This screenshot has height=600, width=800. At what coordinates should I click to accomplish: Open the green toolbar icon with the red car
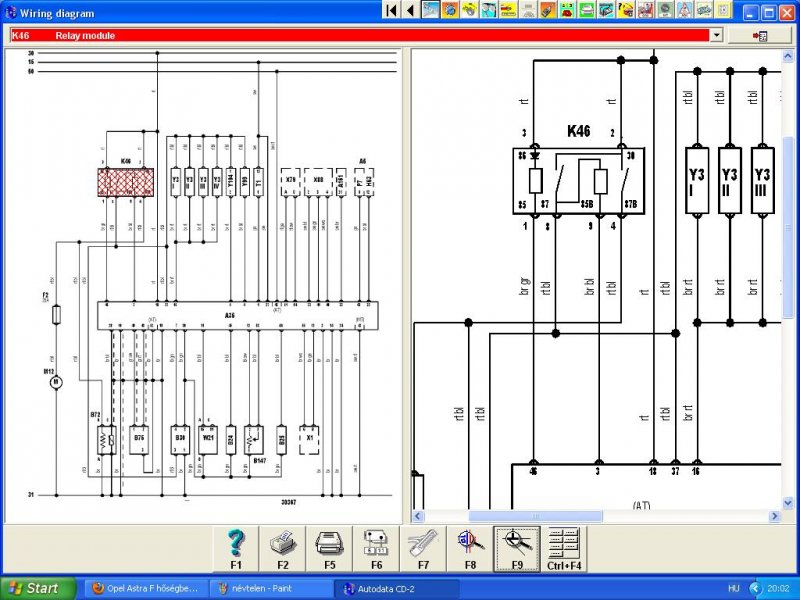[x=567, y=10]
